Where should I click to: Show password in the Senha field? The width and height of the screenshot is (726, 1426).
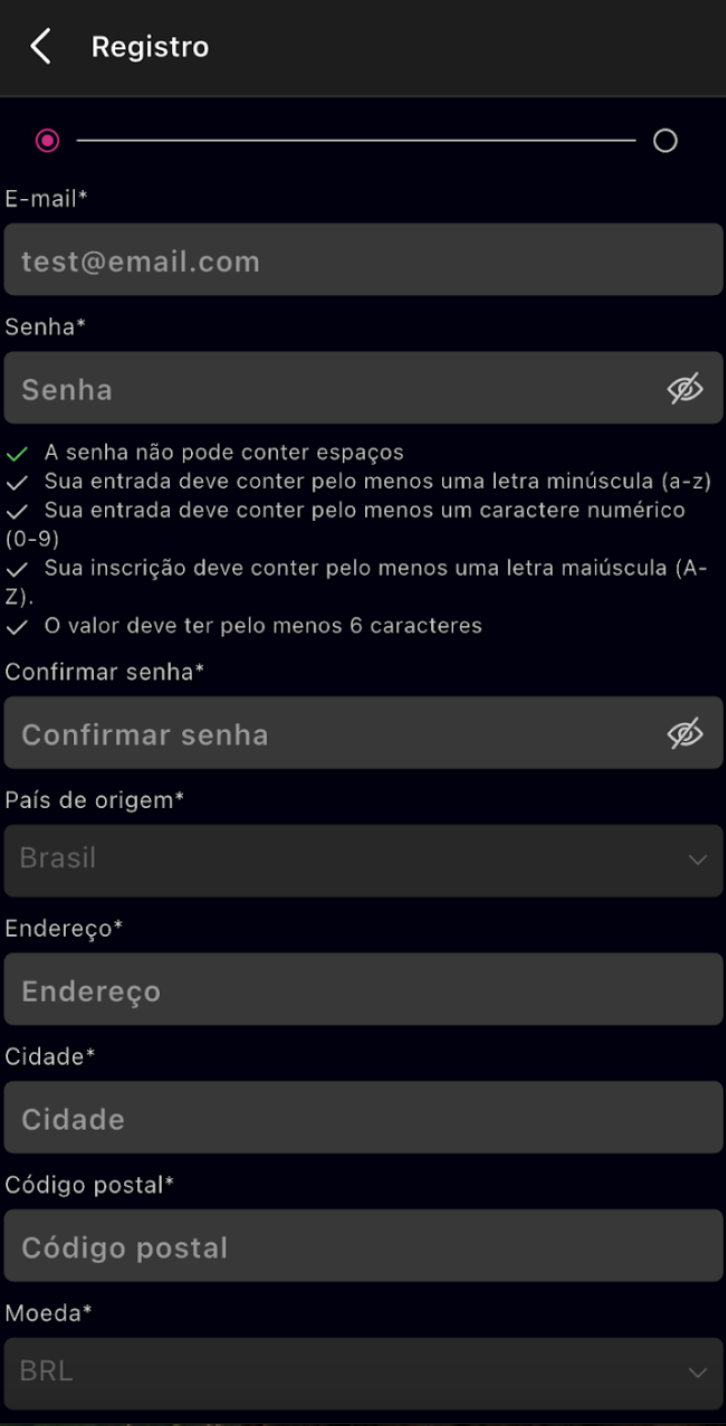pos(685,389)
